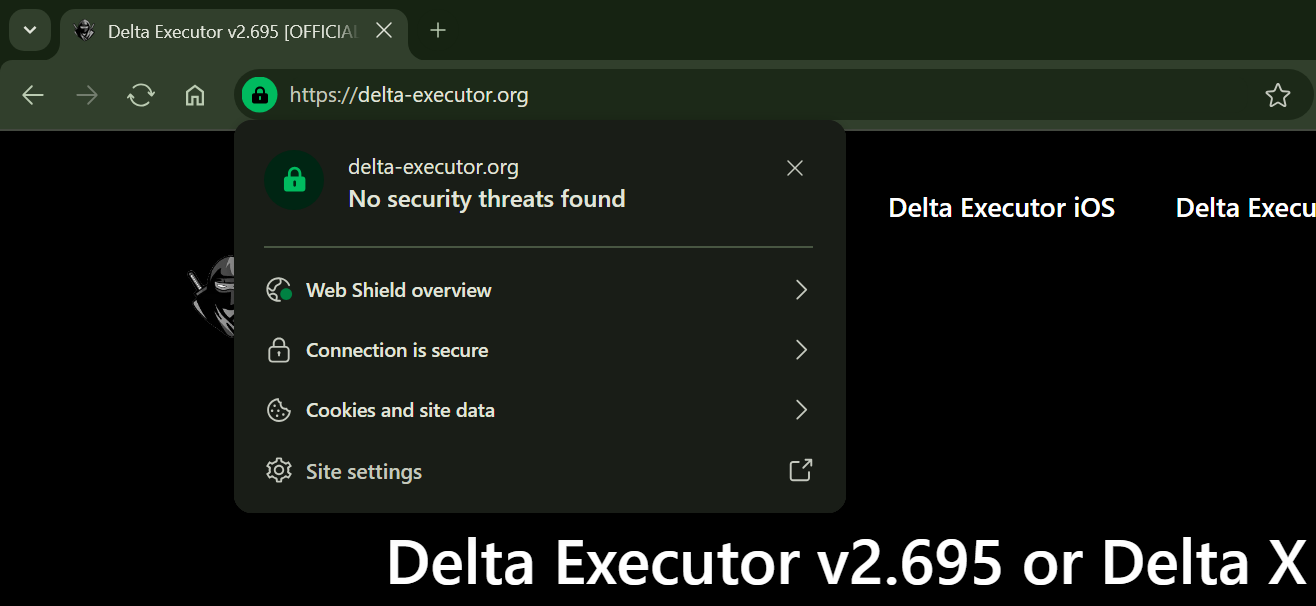
Task: Open the browser home page
Action: (195, 95)
